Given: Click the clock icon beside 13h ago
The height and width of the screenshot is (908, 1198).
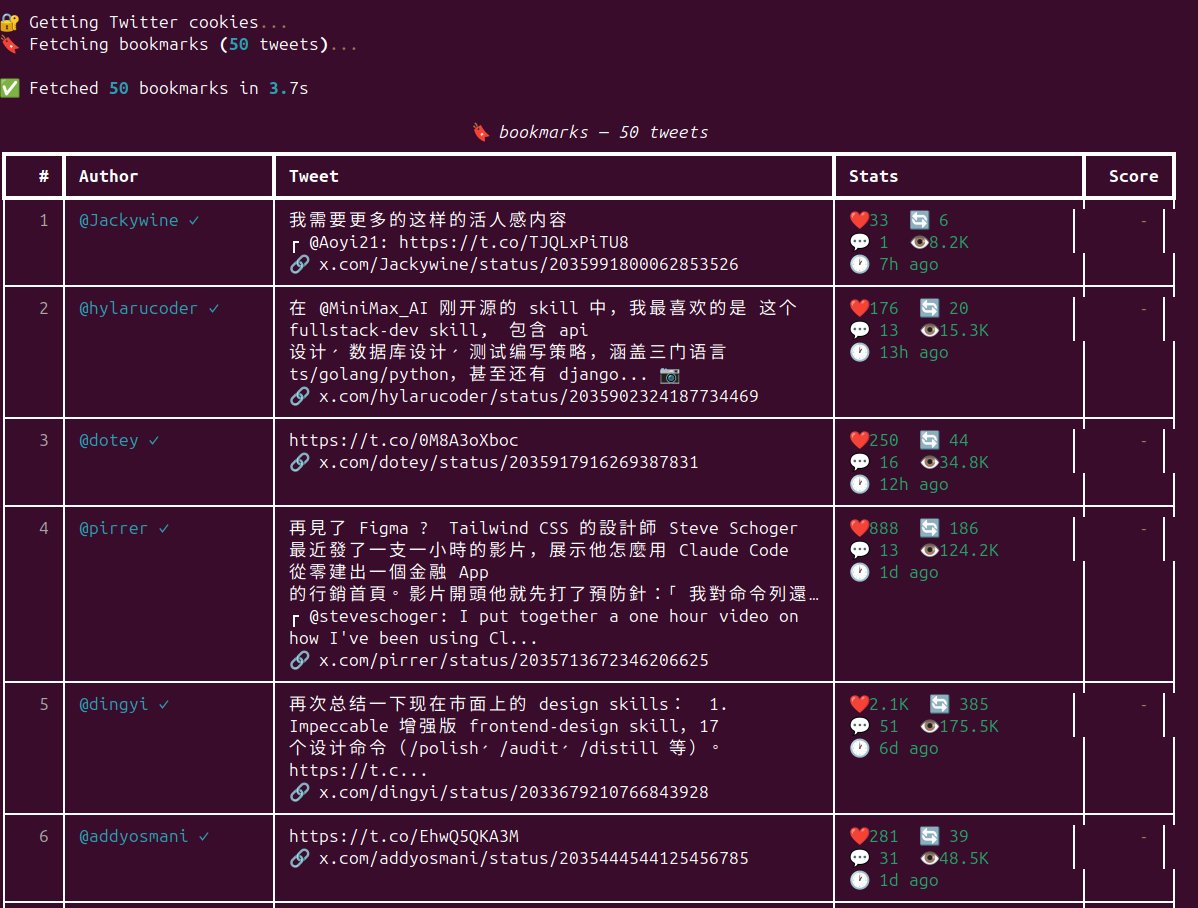Looking at the screenshot, I should click(860, 352).
